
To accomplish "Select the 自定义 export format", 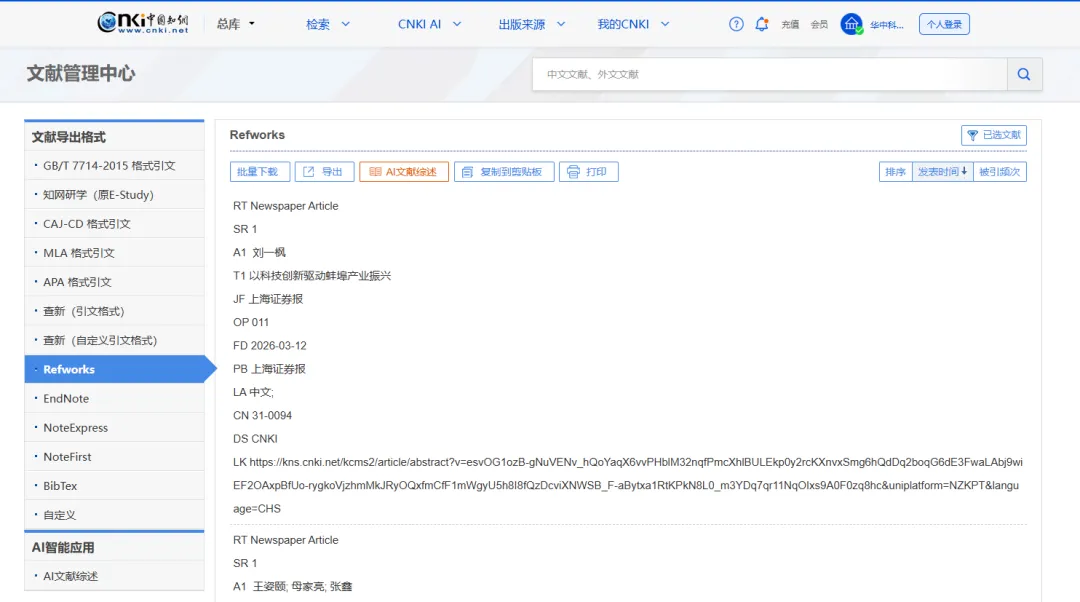I will (x=114, y=515).
